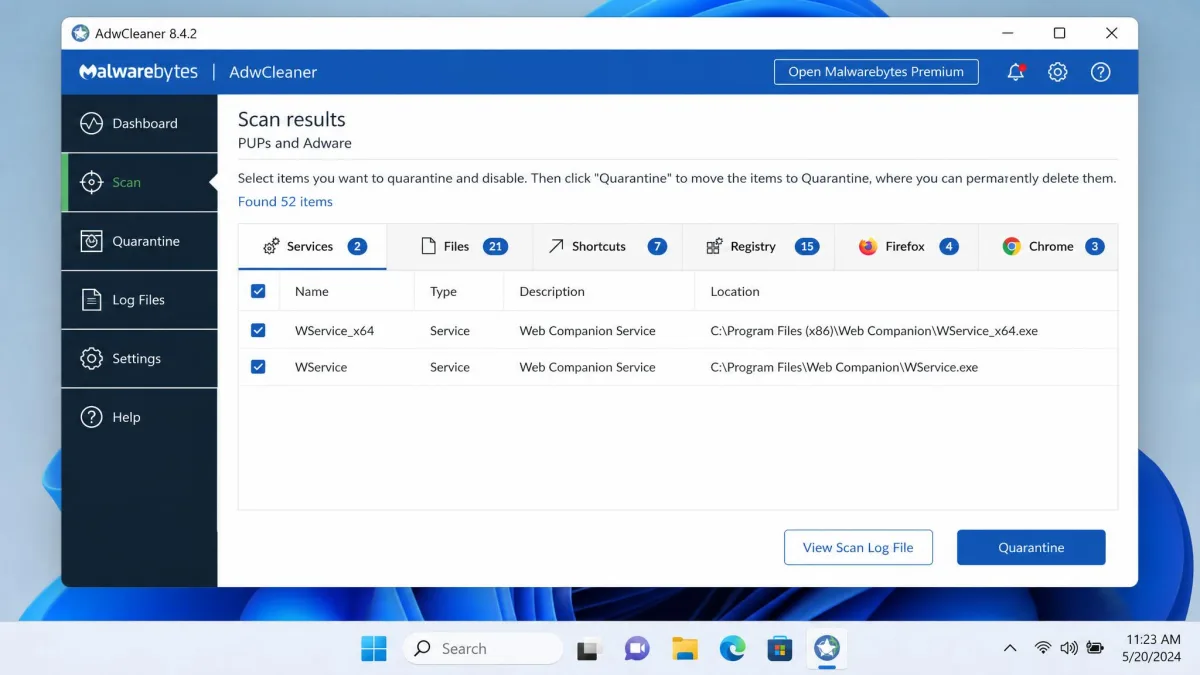Image resolution: width=1200 pixels, height=675 pixels.
Task: Uncheck the WService row checkbox
Action: click(258, 367)
